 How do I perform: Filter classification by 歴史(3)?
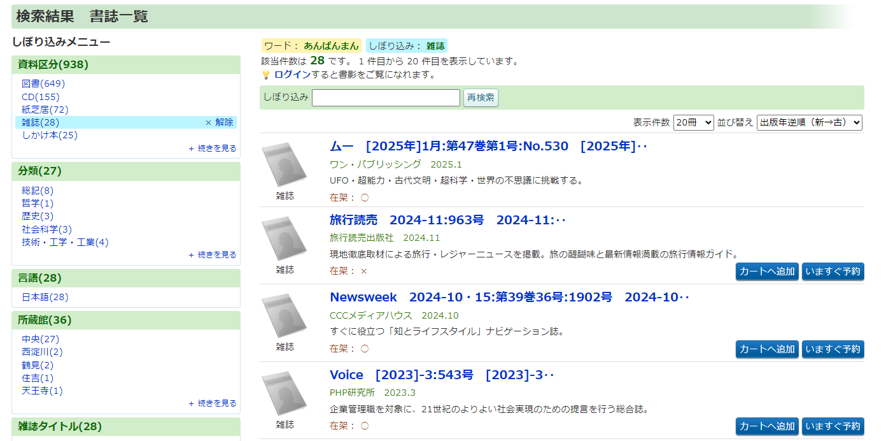click(38, 216)
